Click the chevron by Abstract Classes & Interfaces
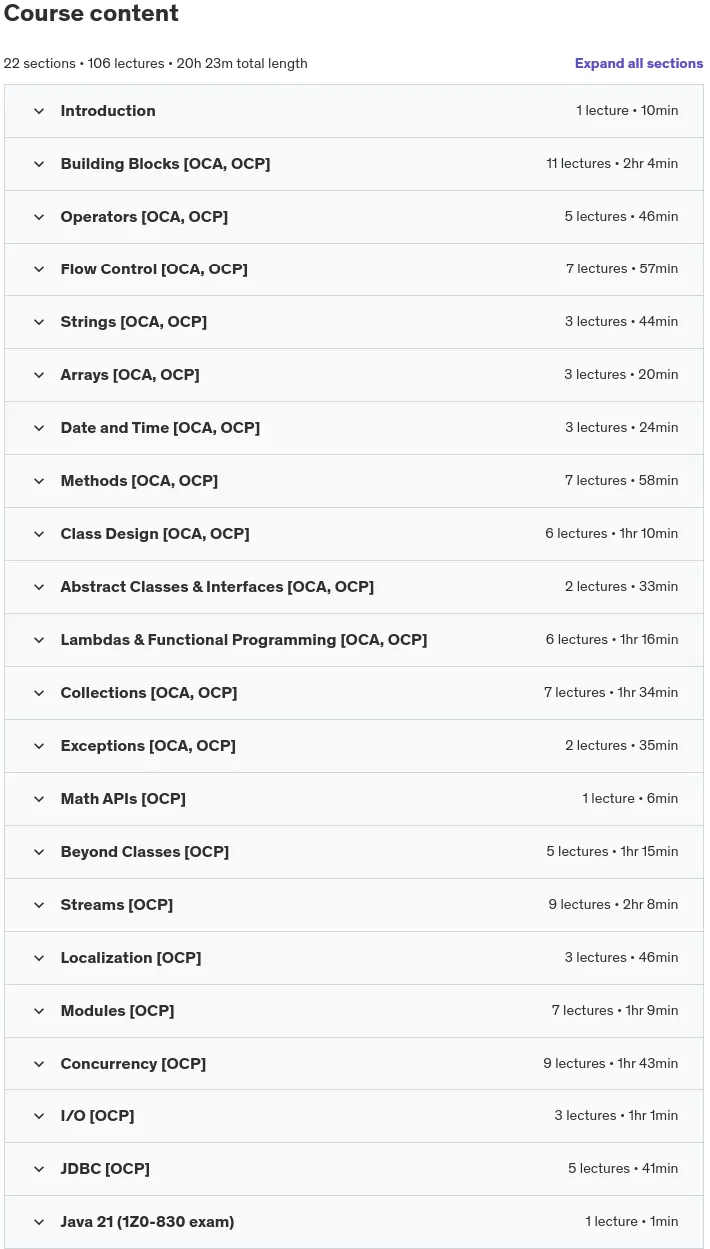Viewport: 710px width, 1249px height. click(x=39, y=587)
